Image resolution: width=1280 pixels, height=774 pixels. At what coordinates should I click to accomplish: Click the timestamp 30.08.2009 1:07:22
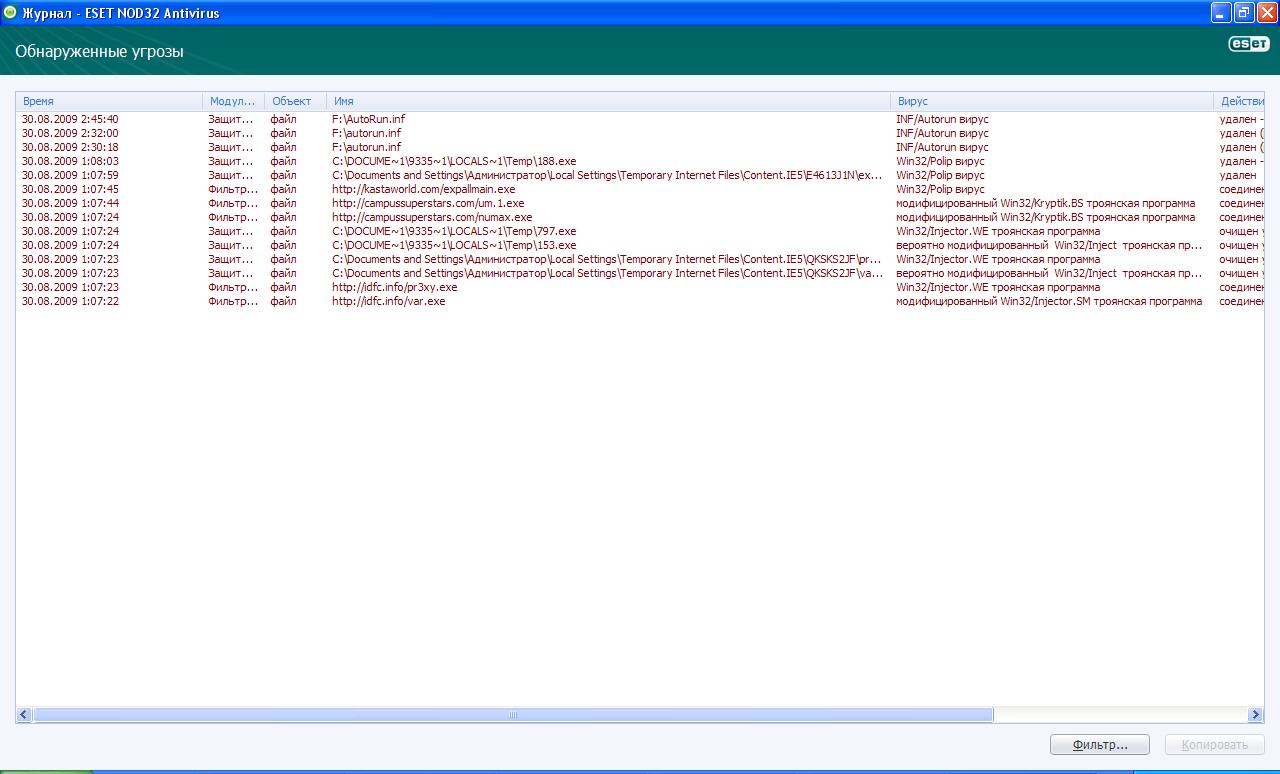click(70, 301)
